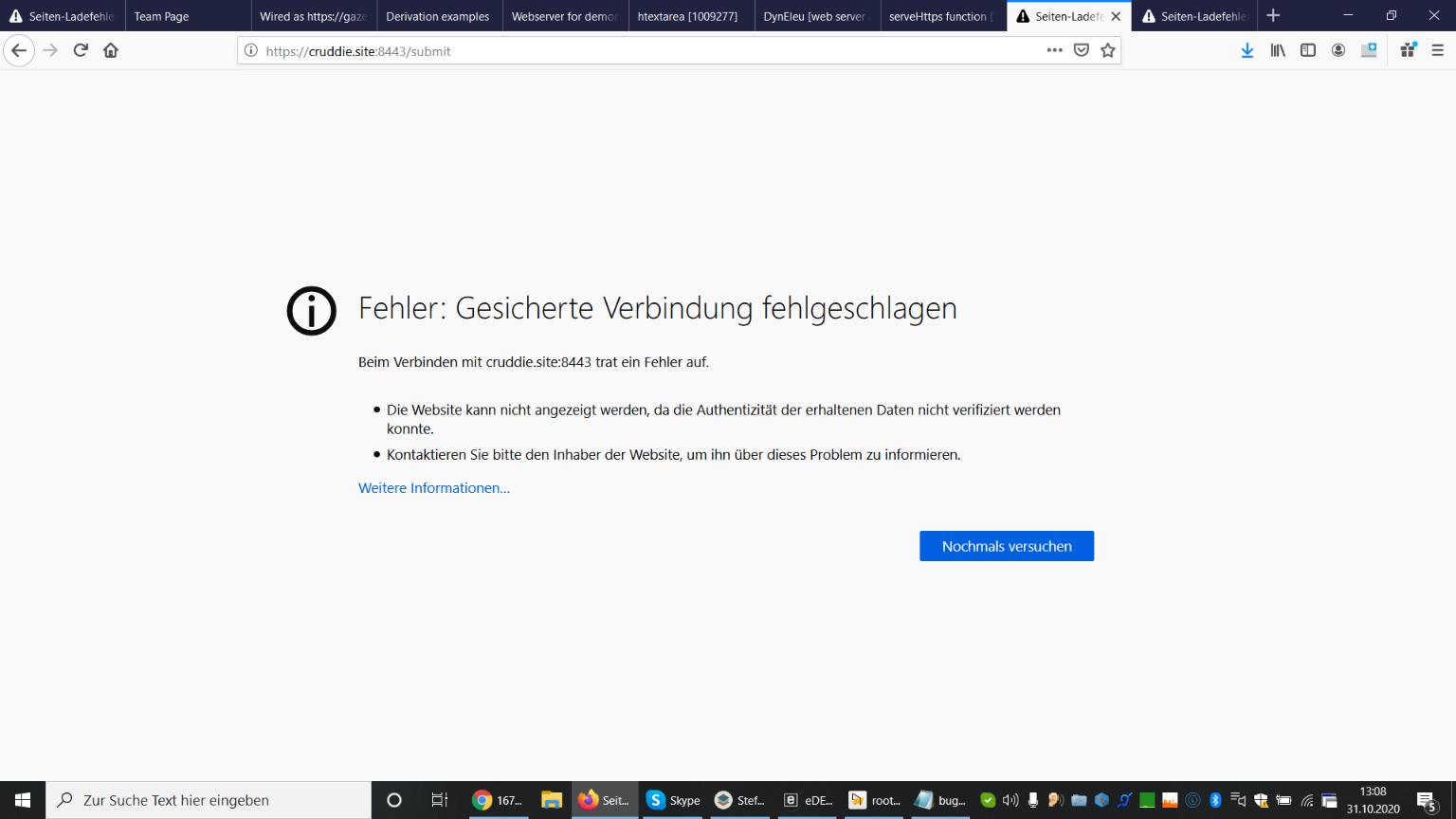Bookmark this page with the star icon
This screenshot has height=819, width=1456.
coord(1107,50)
